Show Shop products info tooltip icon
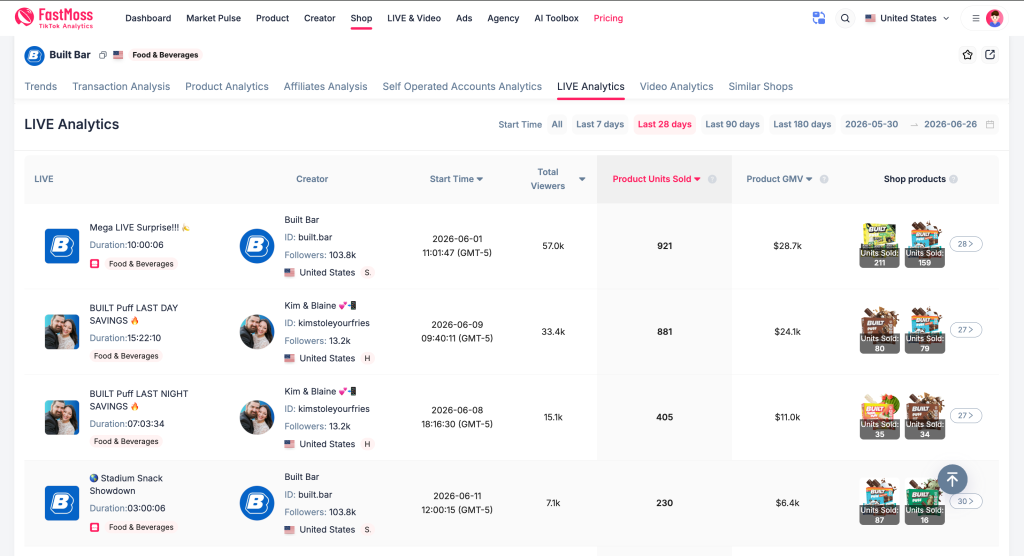Viewport: 1024px width, 556px height. point(953,179)
